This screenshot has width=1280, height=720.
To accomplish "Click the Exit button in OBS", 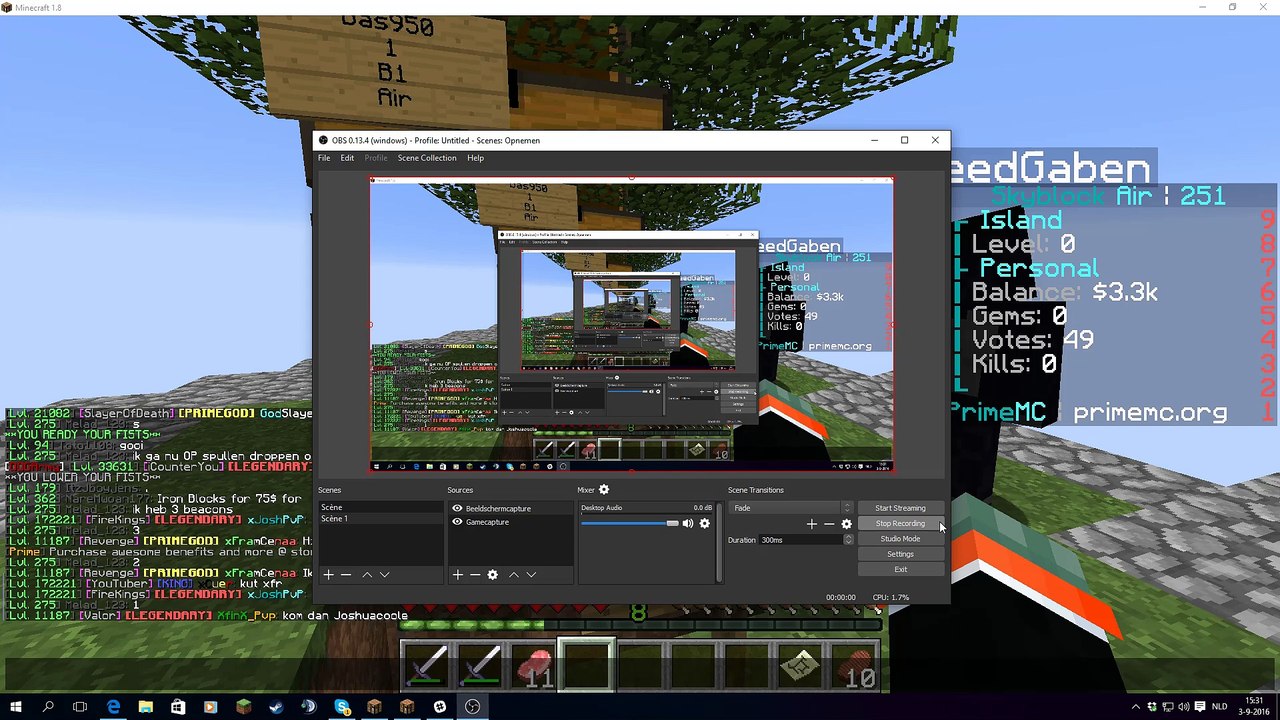I will tap(900, 570).
